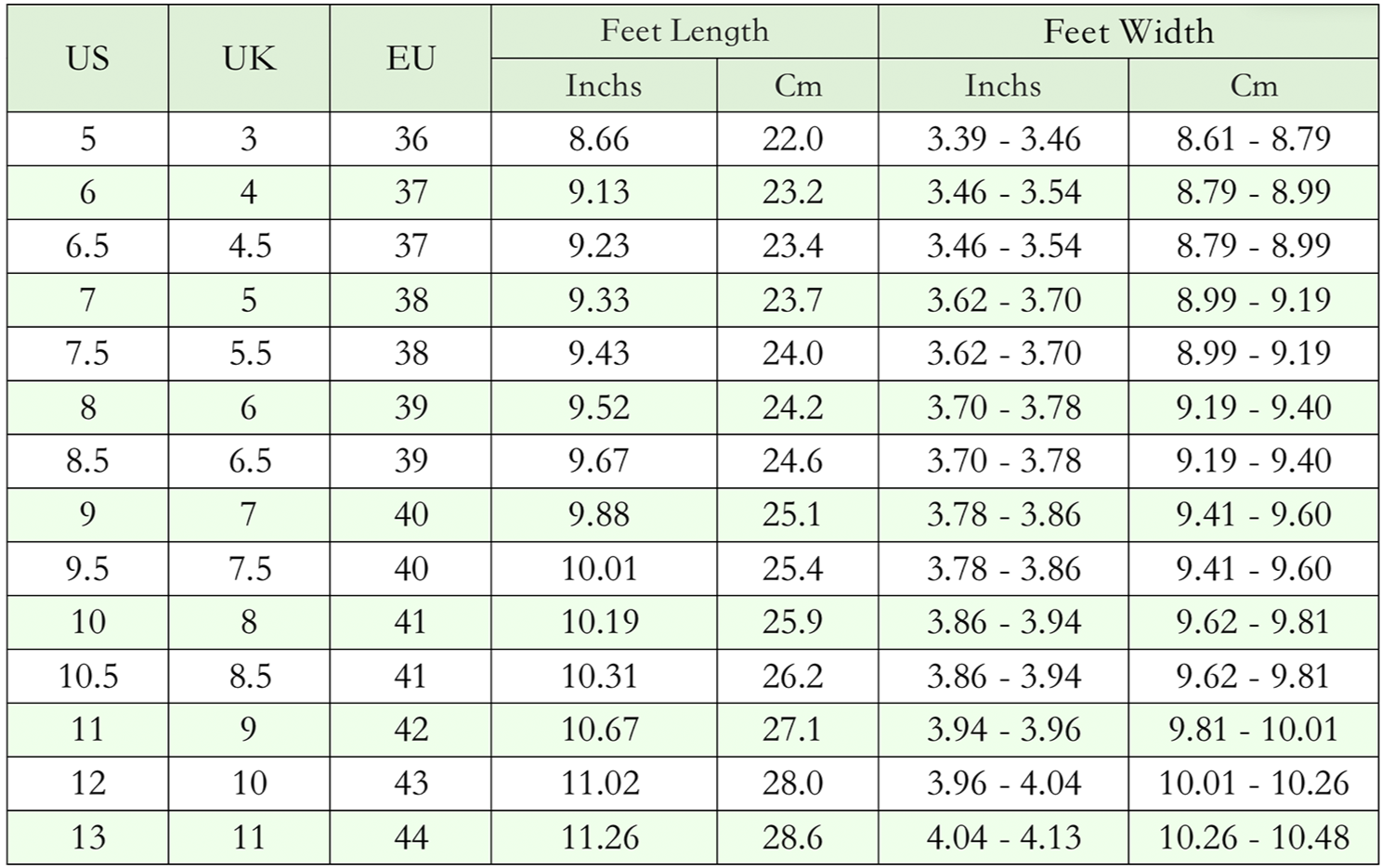1381x868 pixels.
Task: Click the EU size 36 cell
Action: 410,139
